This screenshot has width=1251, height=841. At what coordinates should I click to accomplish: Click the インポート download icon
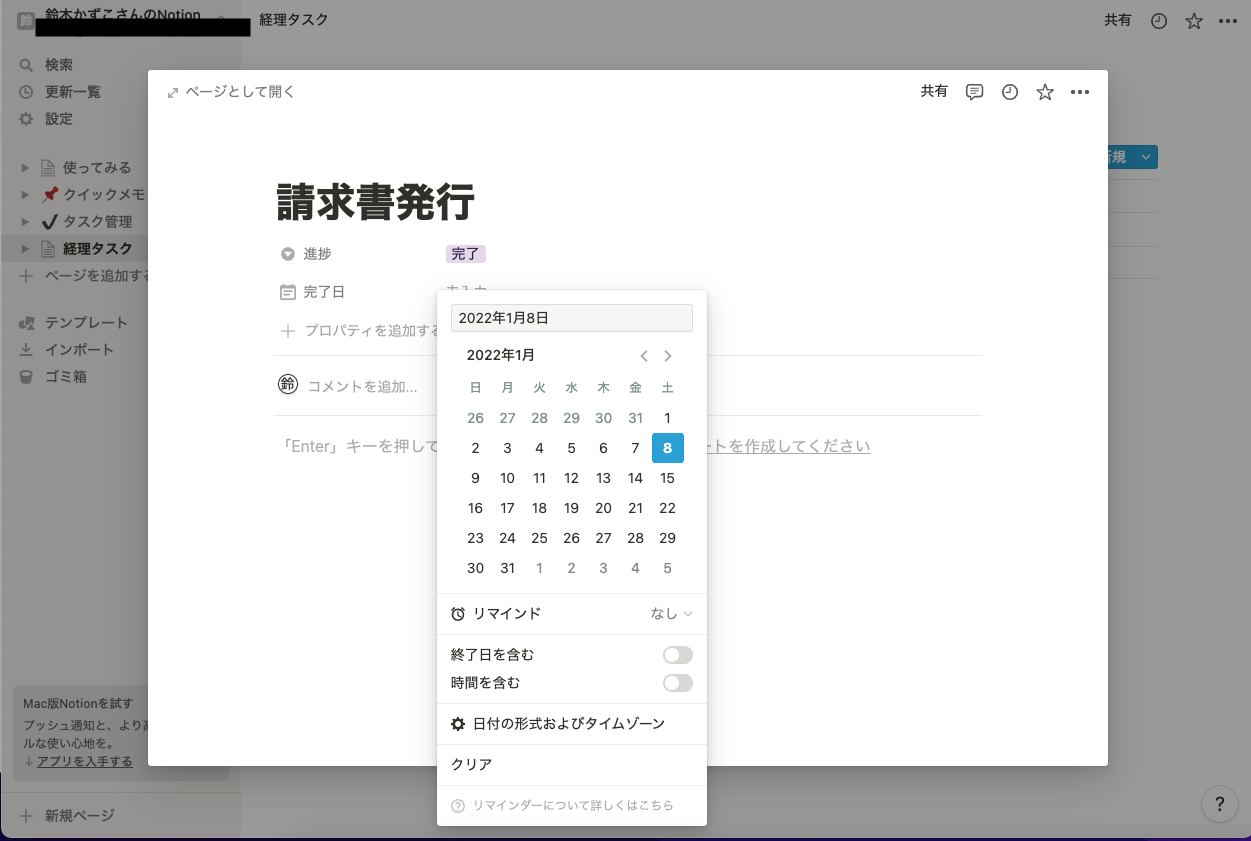click(26, 350)
